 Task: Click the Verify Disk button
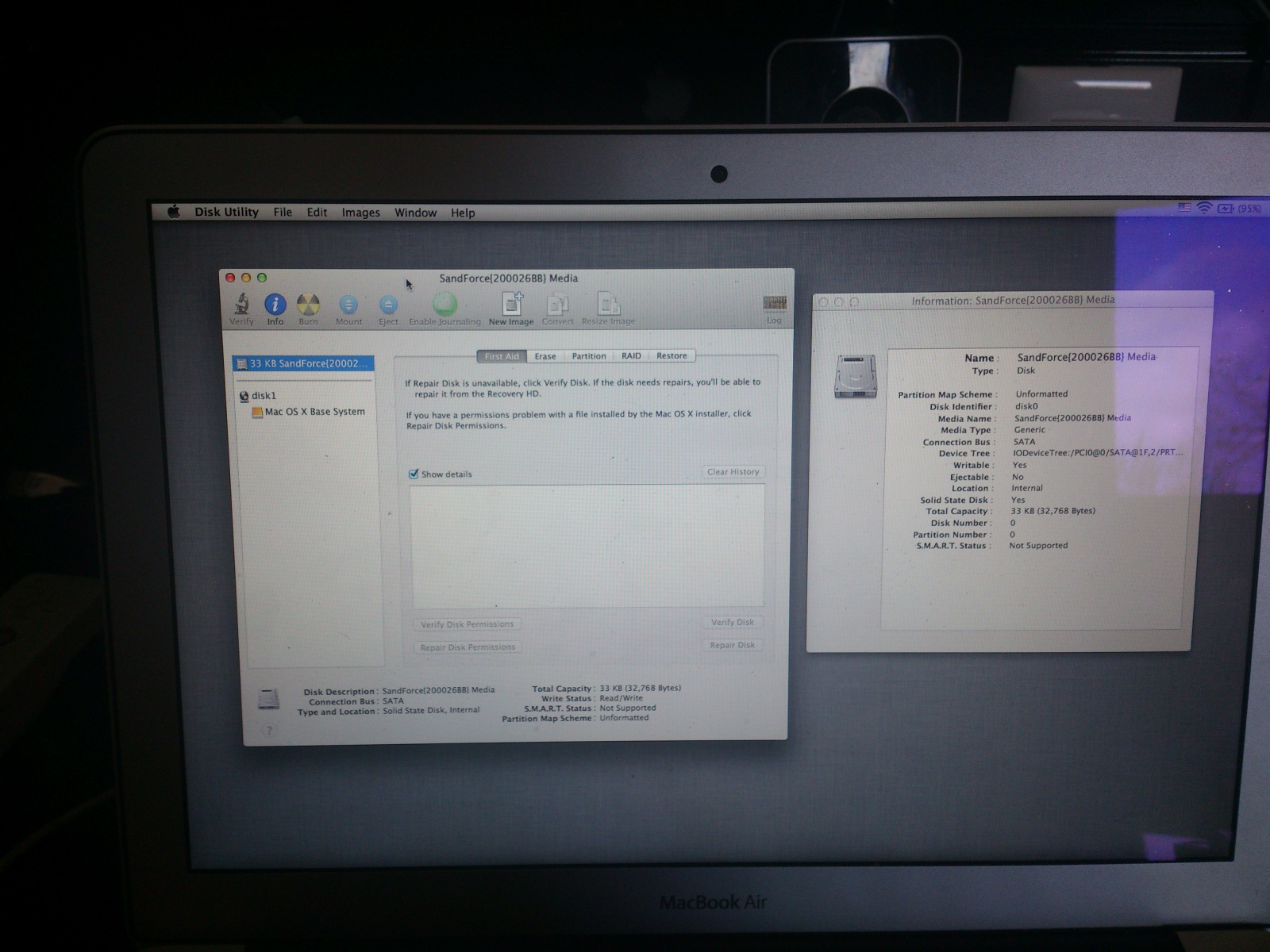733,622
